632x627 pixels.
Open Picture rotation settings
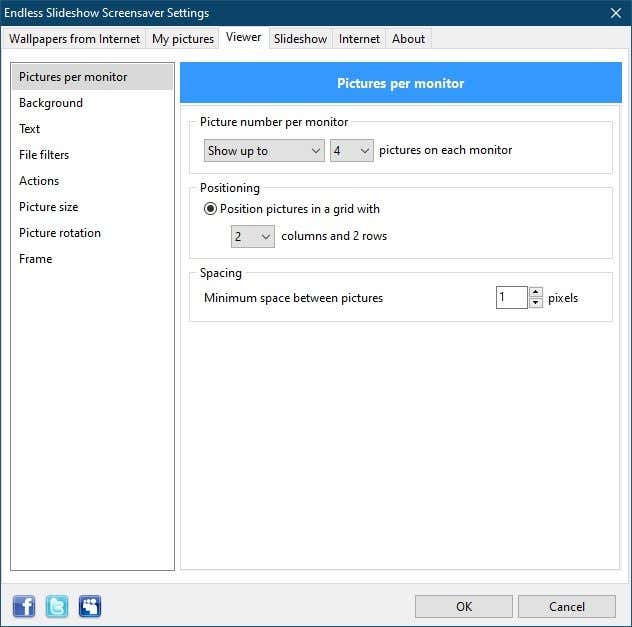92,233
